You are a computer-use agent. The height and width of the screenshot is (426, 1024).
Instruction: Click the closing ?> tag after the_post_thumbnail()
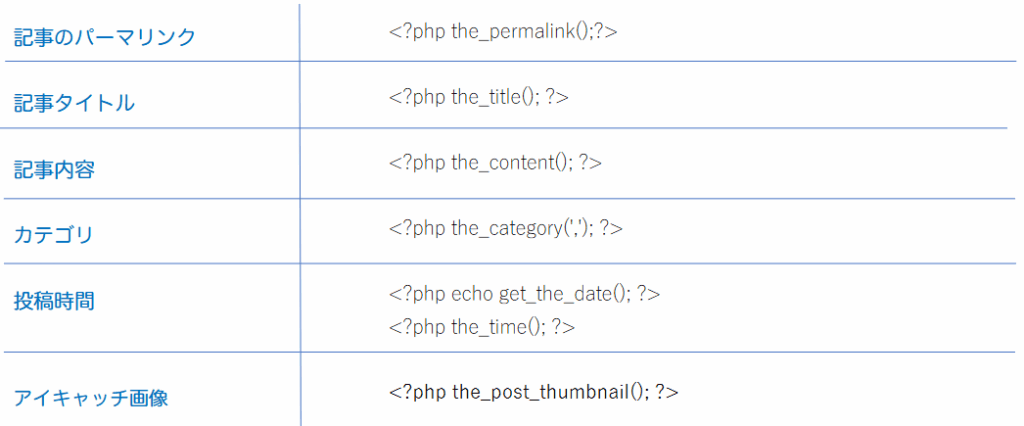[667, 391]
